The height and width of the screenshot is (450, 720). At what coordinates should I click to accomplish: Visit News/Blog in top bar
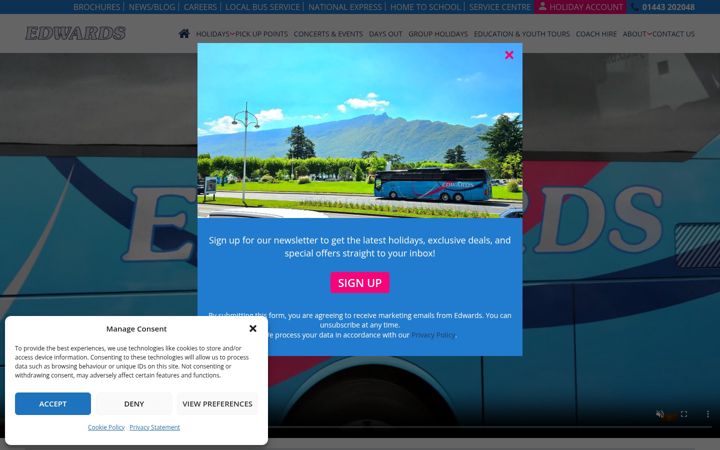click(x=152, y=7)
